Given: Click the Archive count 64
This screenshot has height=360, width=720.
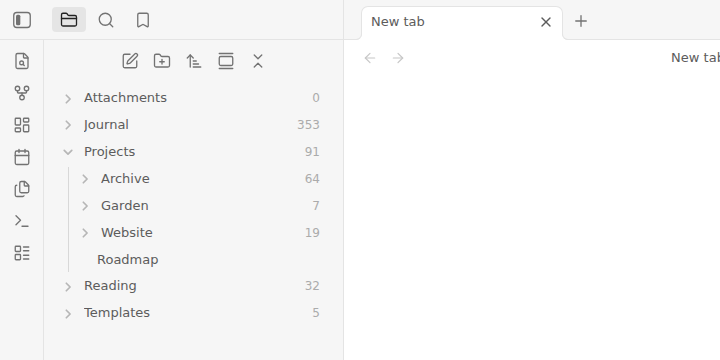Looking at the screenshot, I should pyautogui.click(x=312, y=179).
